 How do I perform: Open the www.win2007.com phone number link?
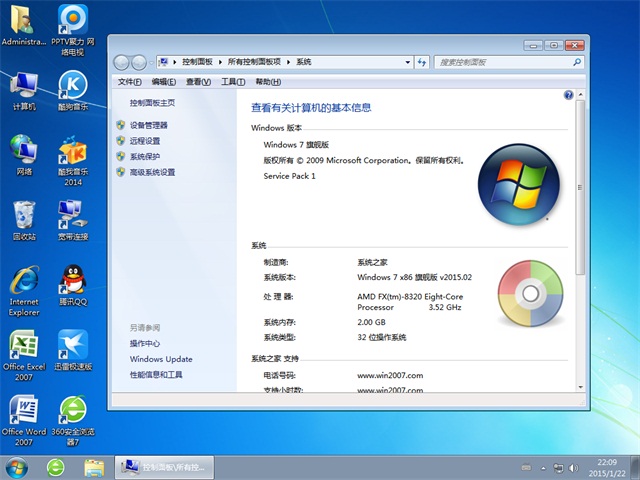point(390,375)
